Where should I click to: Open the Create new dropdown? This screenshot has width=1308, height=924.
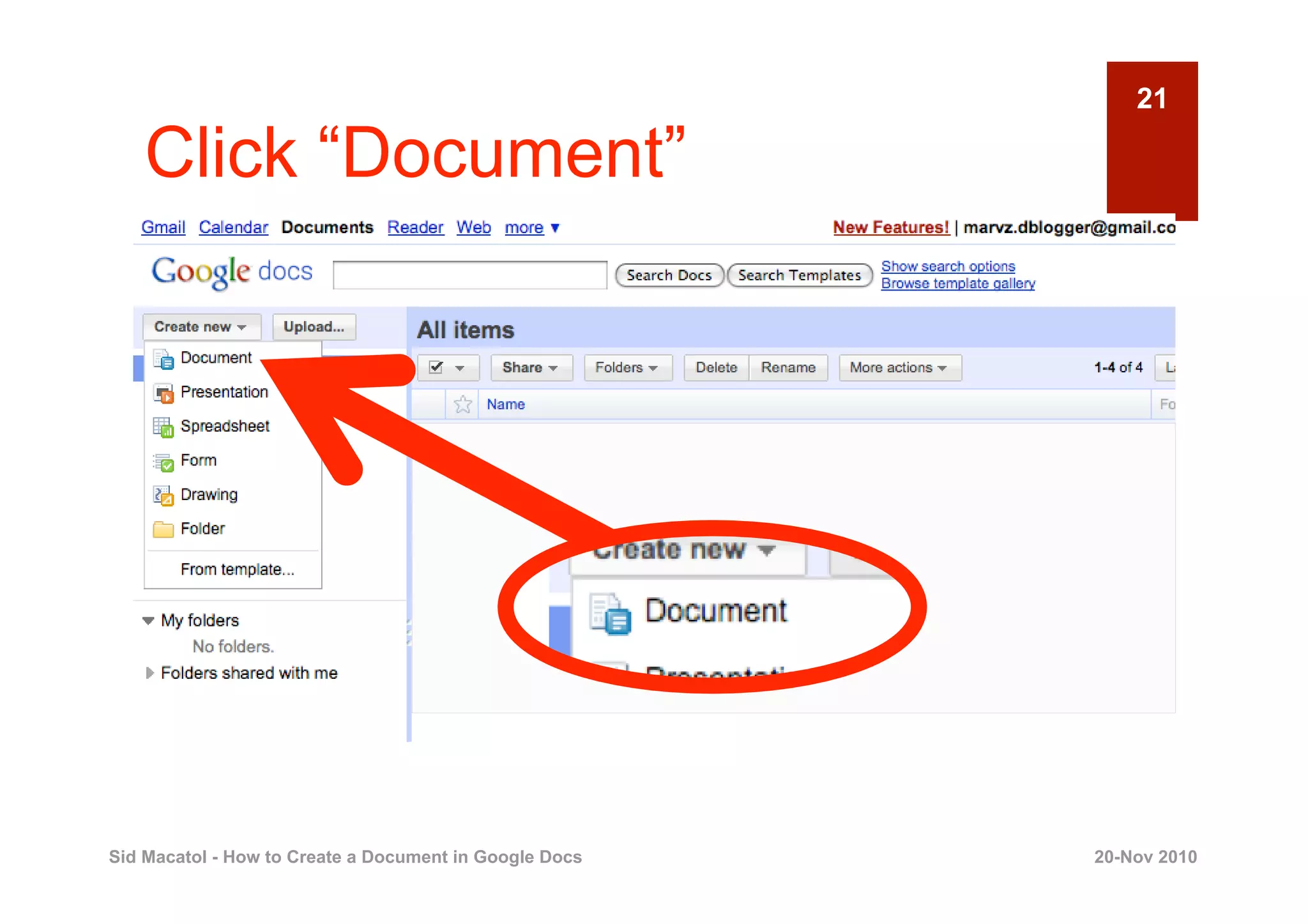[201, 327]
